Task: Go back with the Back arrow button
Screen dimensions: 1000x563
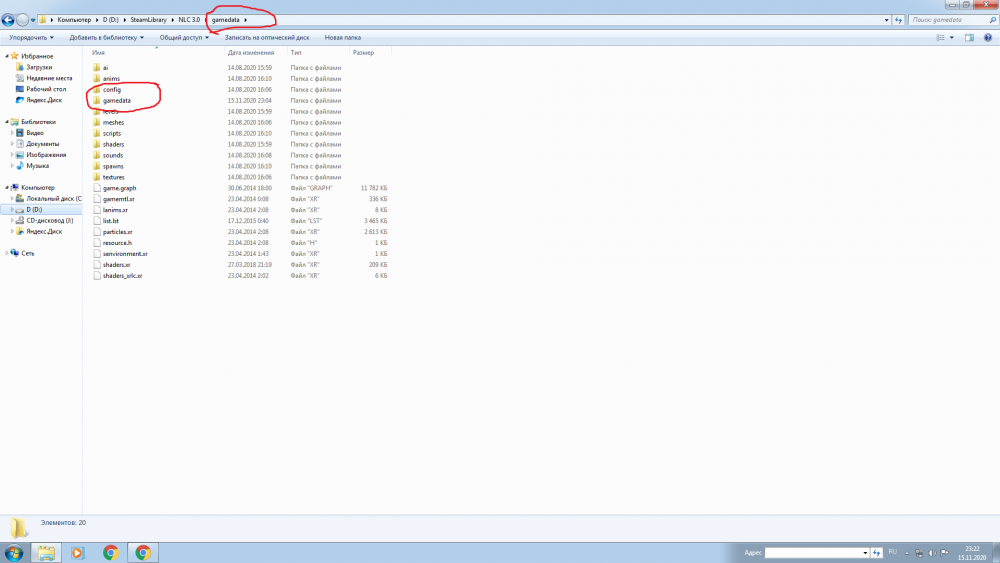Action: pyautogui.click(x=8, y=20)
